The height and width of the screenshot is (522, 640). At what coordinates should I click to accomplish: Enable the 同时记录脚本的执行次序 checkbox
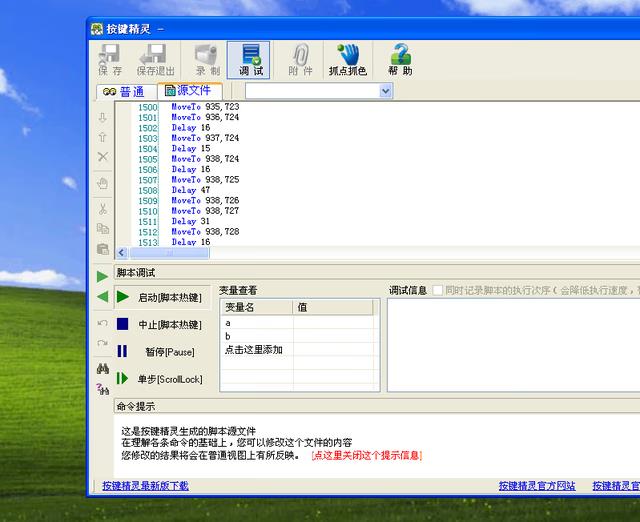point(436,290)
